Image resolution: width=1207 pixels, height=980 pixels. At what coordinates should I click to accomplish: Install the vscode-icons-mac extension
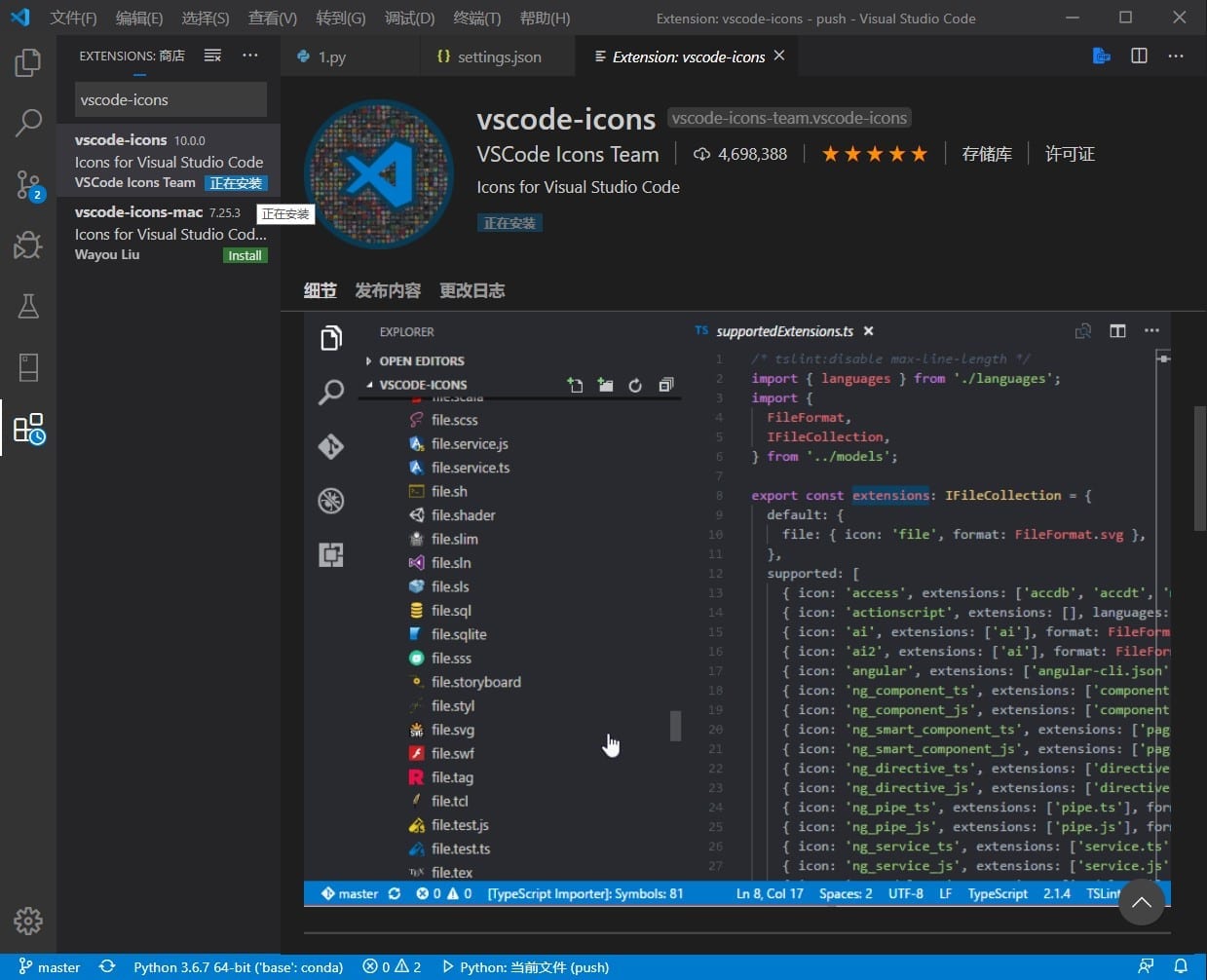click(x=245, y=255)
